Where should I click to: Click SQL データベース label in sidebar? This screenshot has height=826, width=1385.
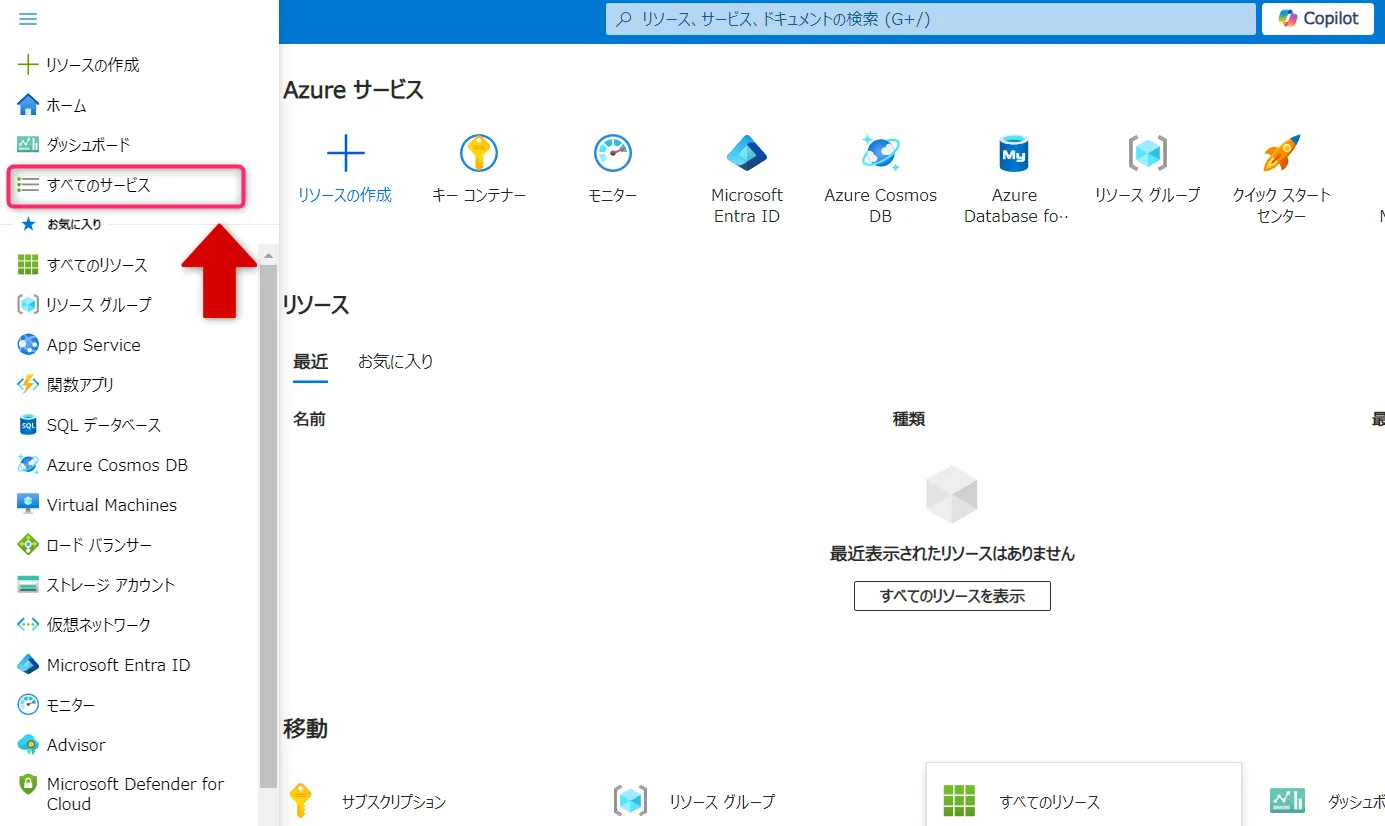tap(104, 425)
